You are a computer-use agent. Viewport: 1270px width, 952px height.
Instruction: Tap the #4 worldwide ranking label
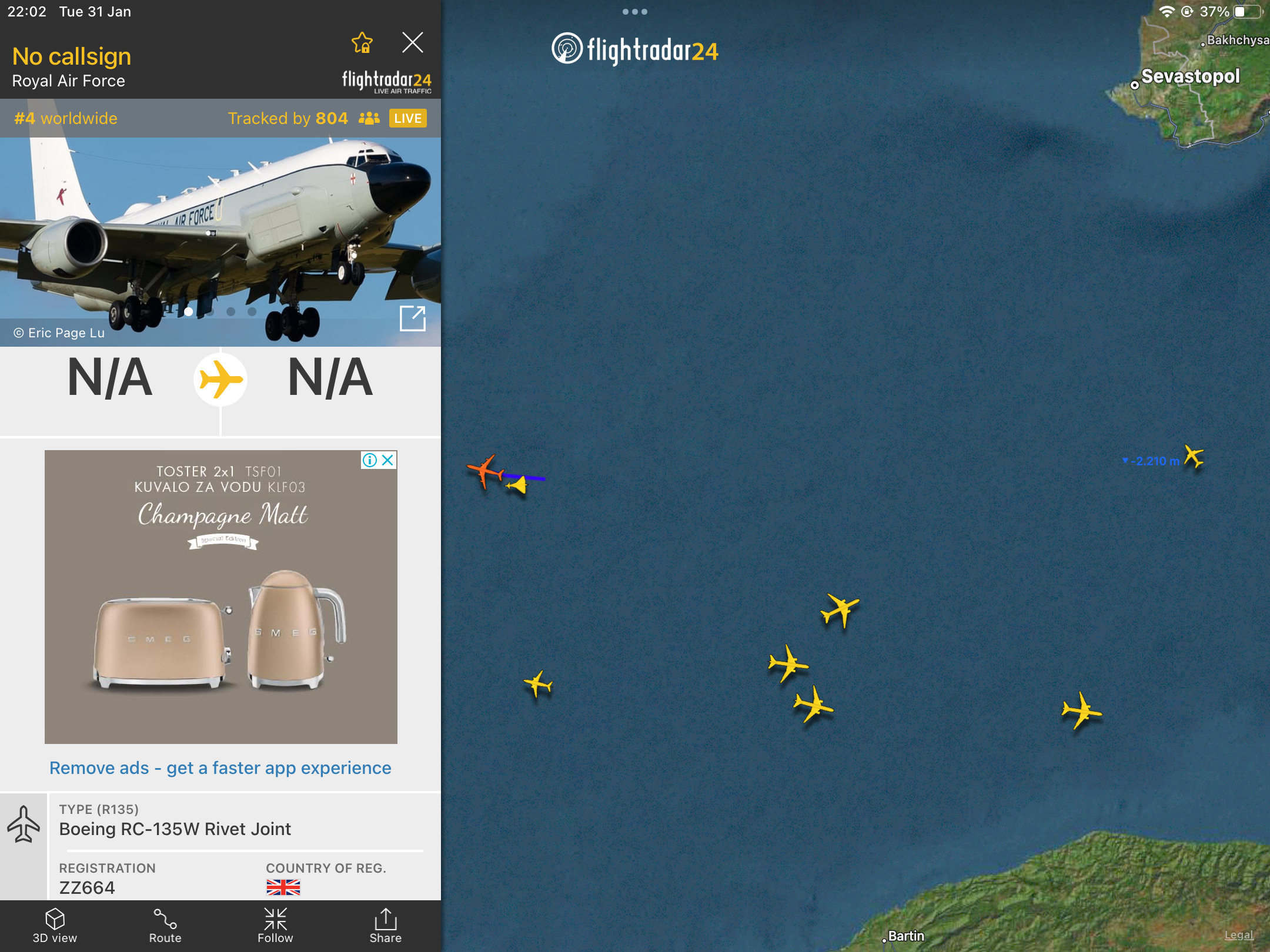click(x=66, y=119)
